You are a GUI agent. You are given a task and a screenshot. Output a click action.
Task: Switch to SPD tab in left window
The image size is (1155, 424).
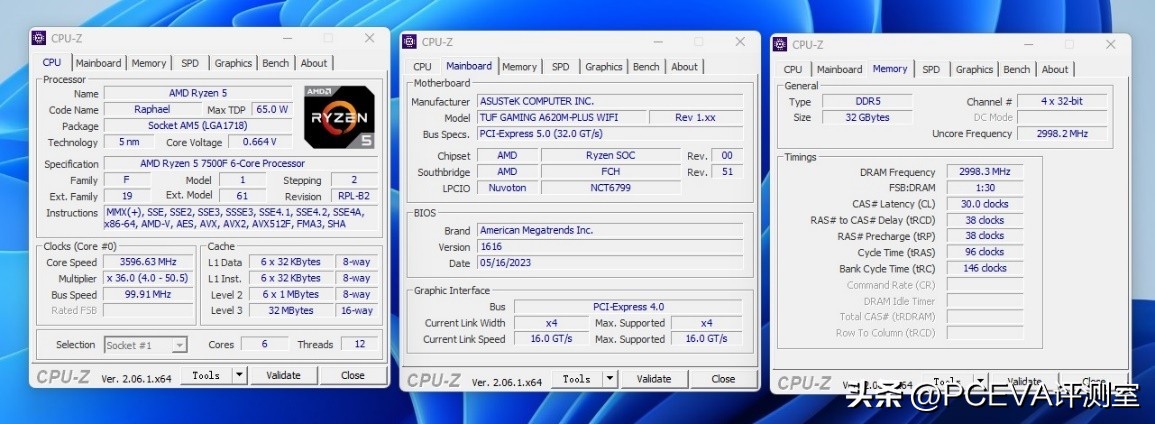click(189, 63)
